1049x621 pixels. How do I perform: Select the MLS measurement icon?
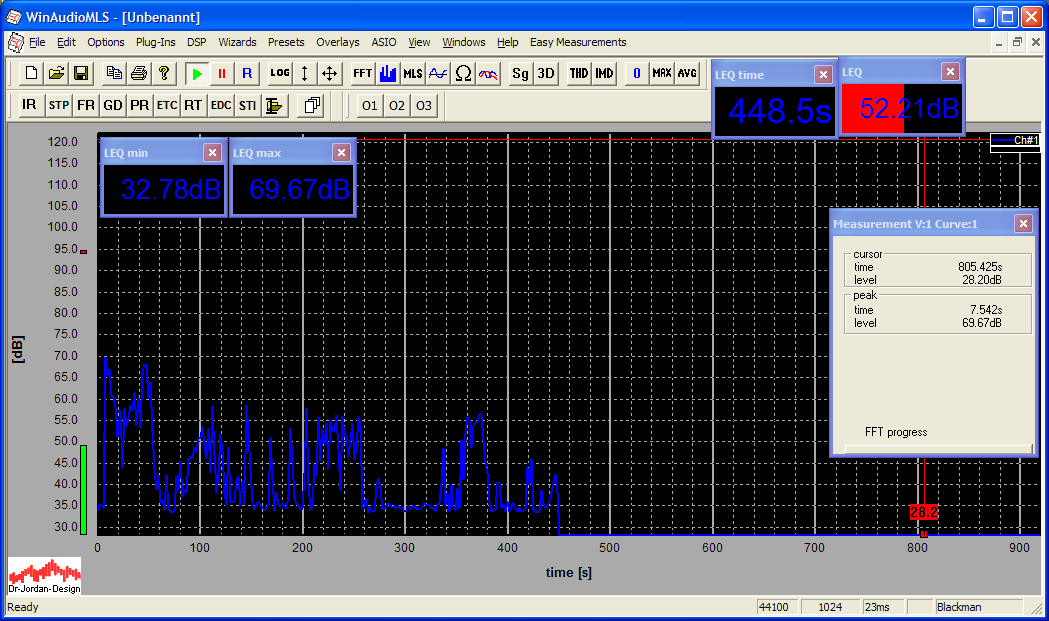pos(413,74)
